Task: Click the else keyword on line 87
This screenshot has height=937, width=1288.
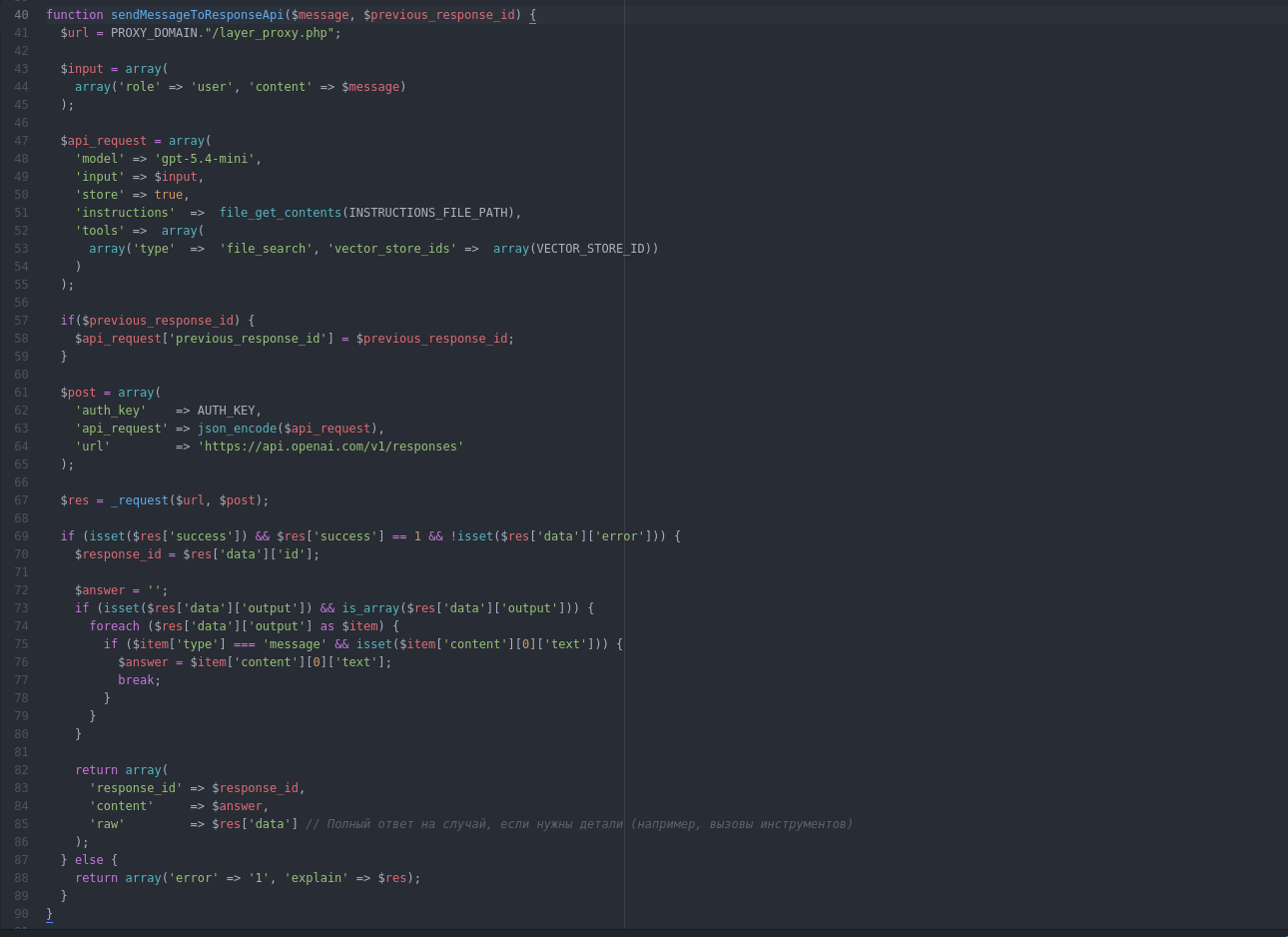Action: pos(89,860)
